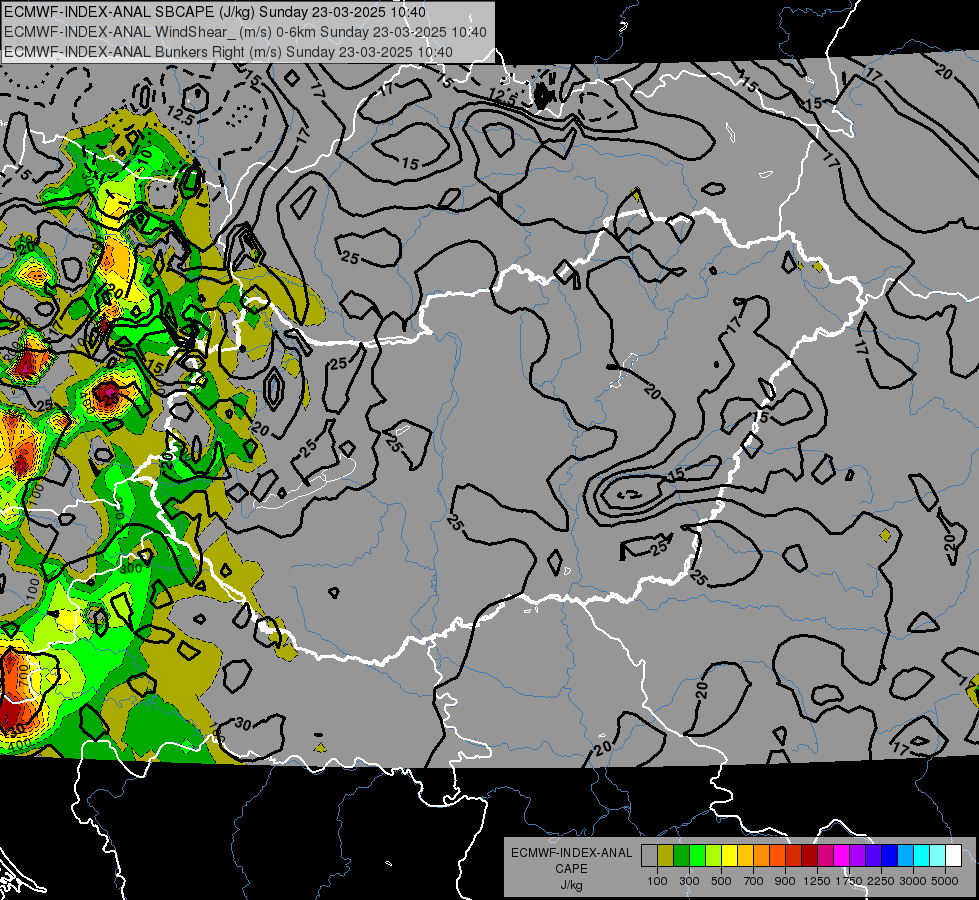This screenshot has width=979, height=900.
Task: Click the 5000 value in legend scale
Action: pos(945,881)
